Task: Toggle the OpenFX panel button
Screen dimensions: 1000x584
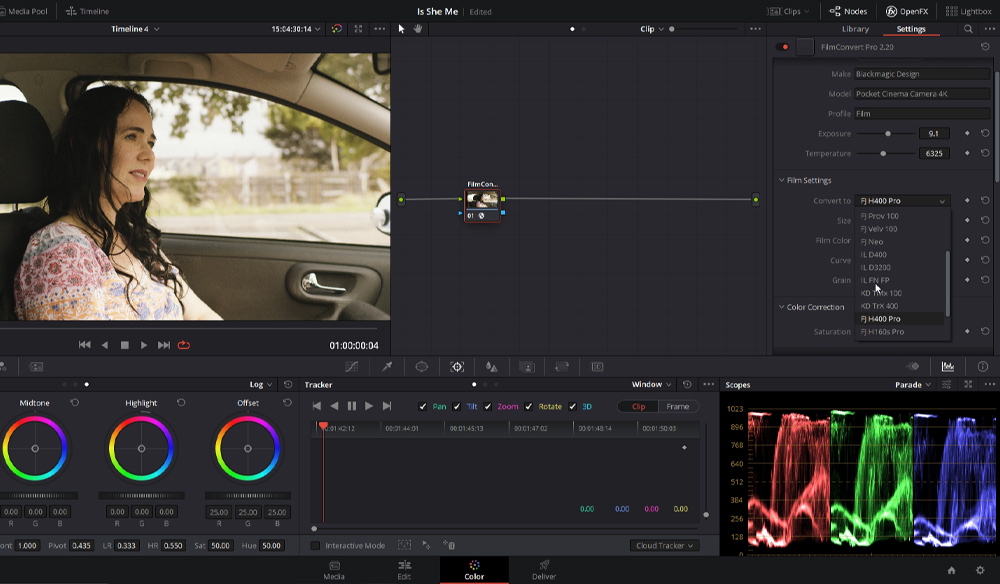Action: point(907,11)
